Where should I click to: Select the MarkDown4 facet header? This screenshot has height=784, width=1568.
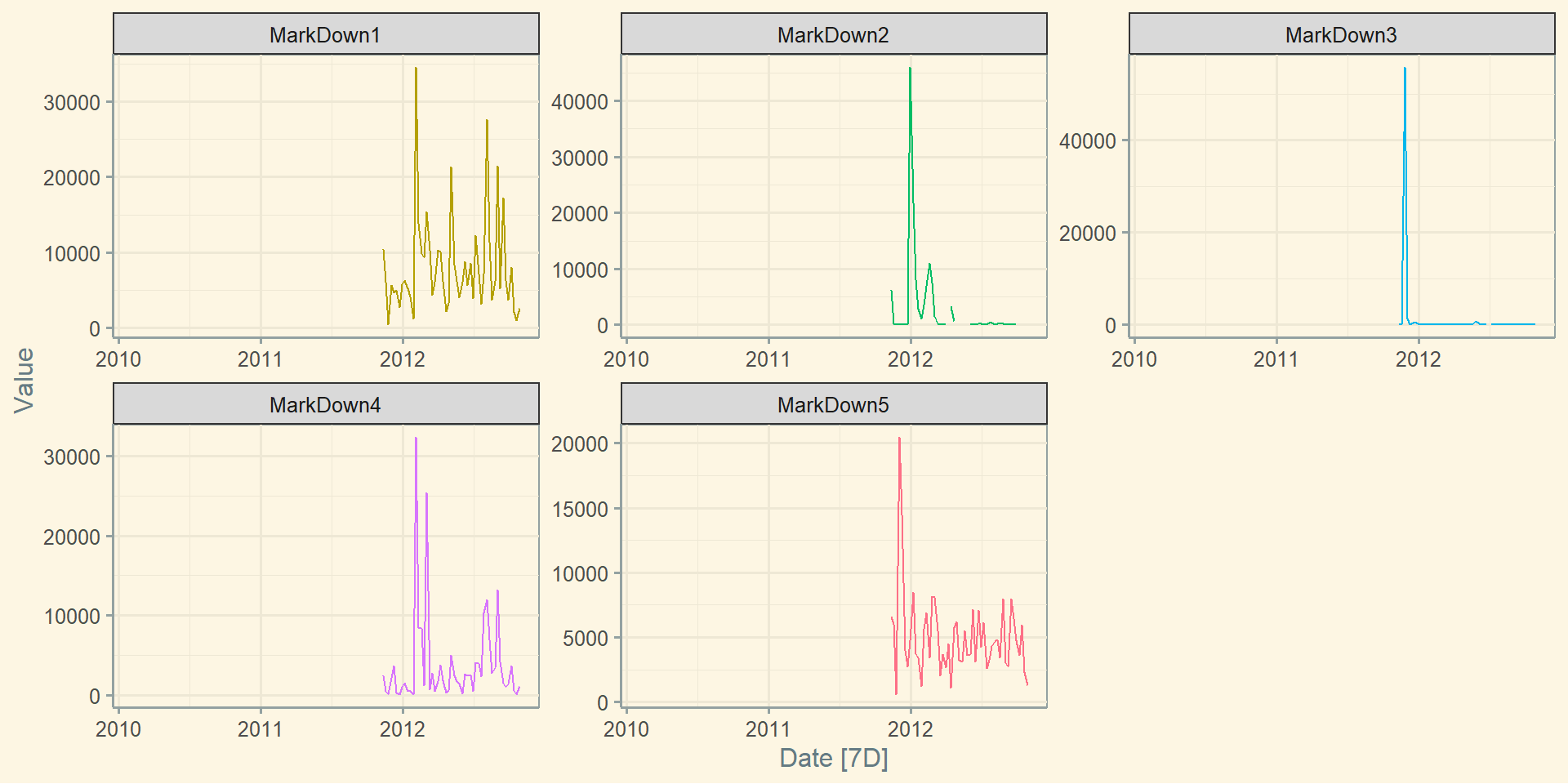click(x=325, y=404)
